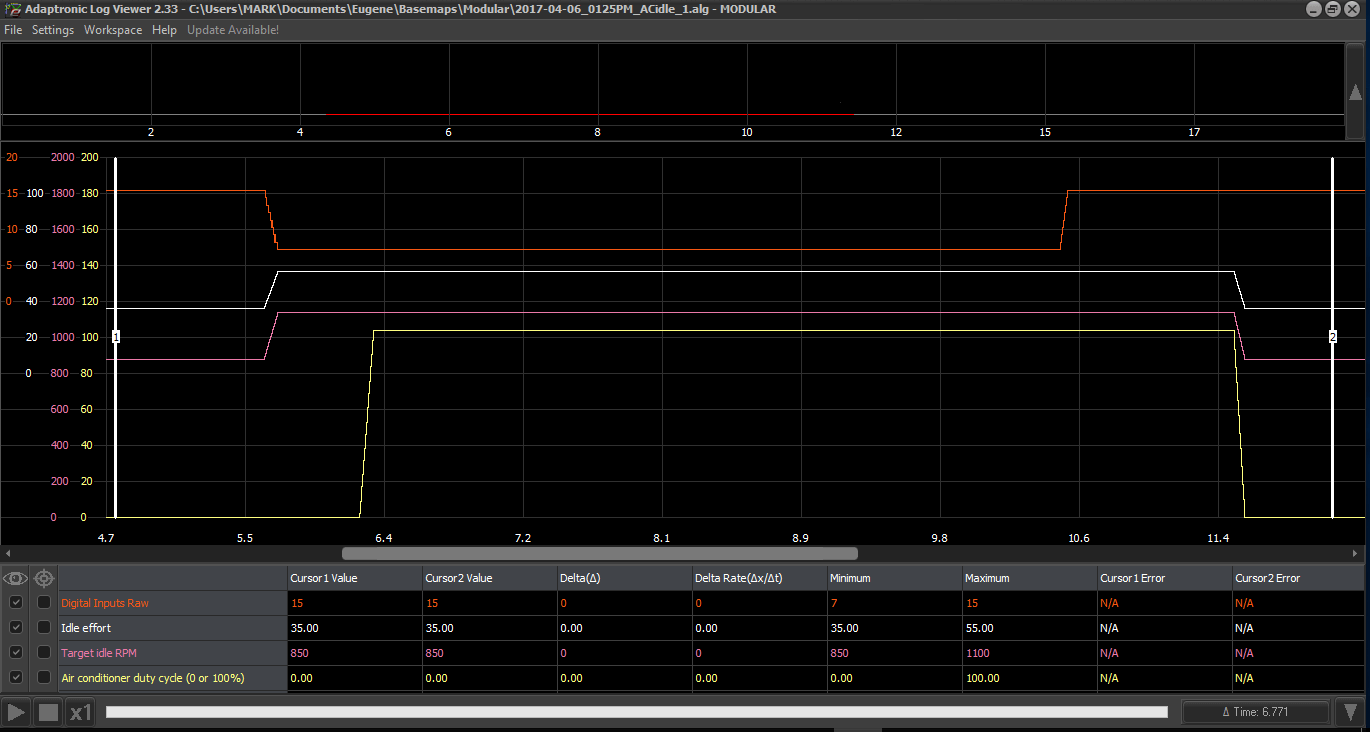This screenshot has height=732, width=1370.
Task: Restore down the window via title bar button
Action: pyautogui.click(x=1333, y=9)
